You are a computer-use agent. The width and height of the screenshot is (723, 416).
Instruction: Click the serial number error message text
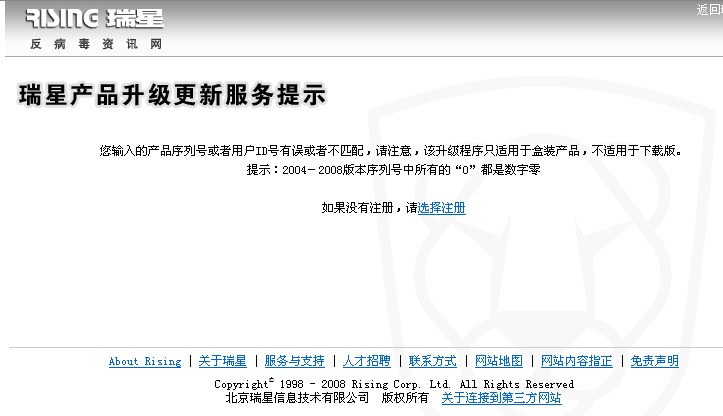[391, 151]
